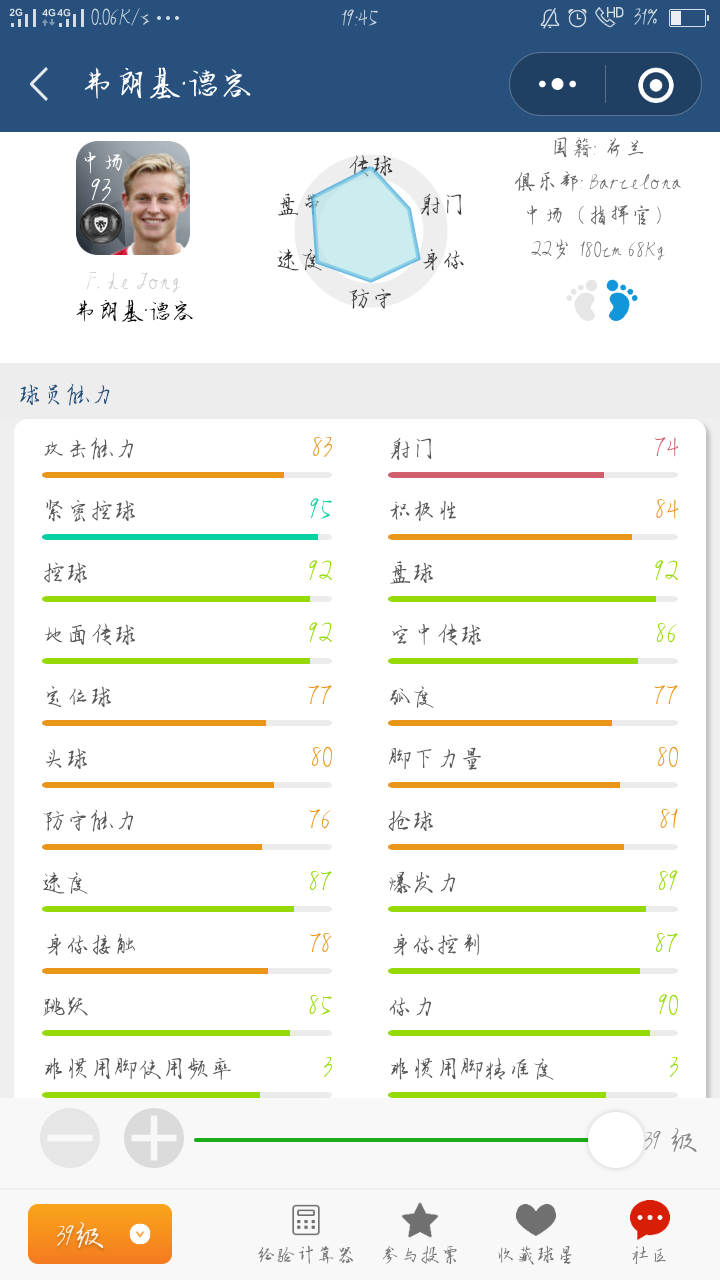Open the red community chat icon
This screenshot has height=1280, width=720.
click(650, 1219)
